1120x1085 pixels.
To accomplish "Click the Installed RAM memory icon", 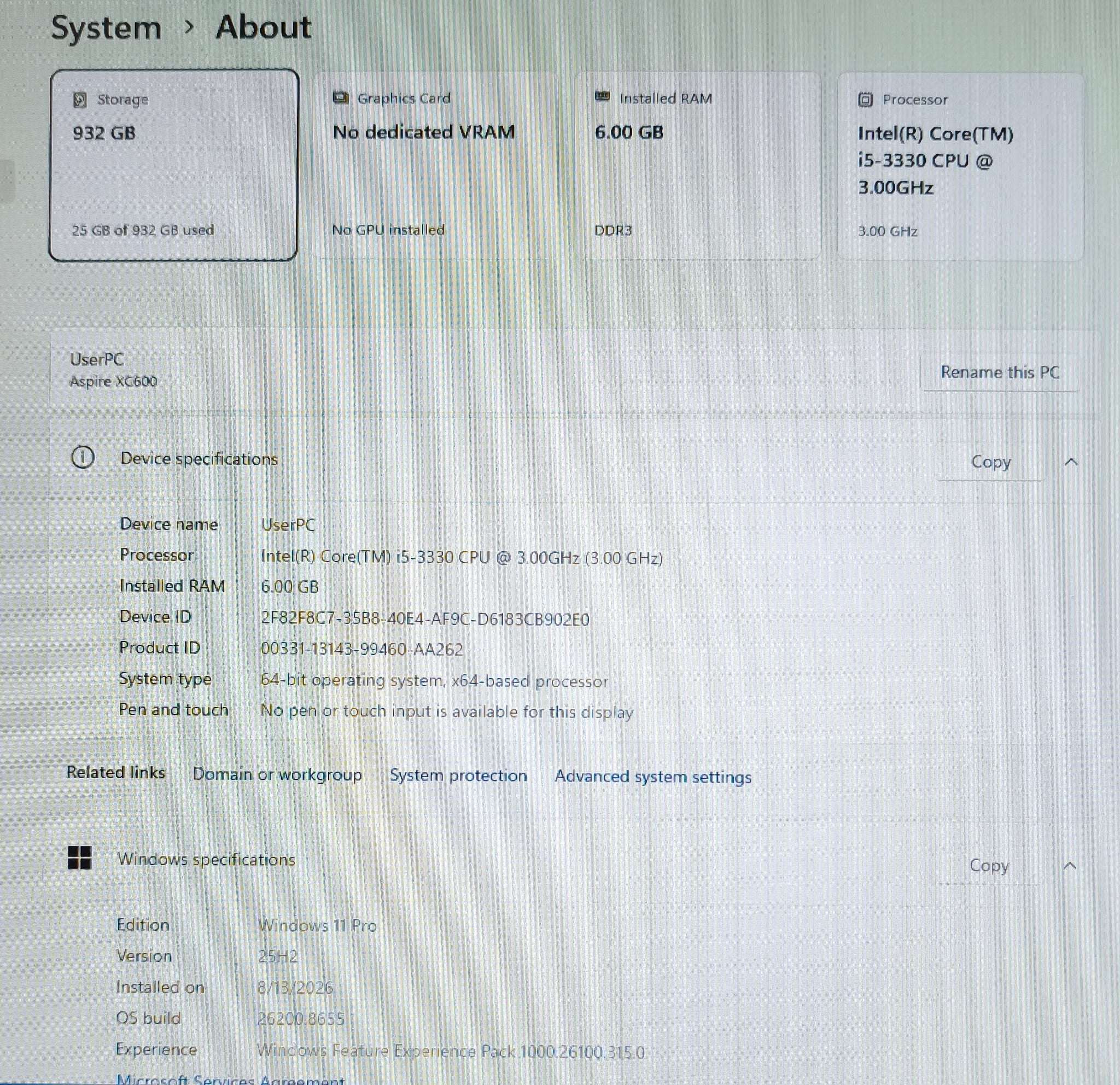I will (x=602, y=97).
